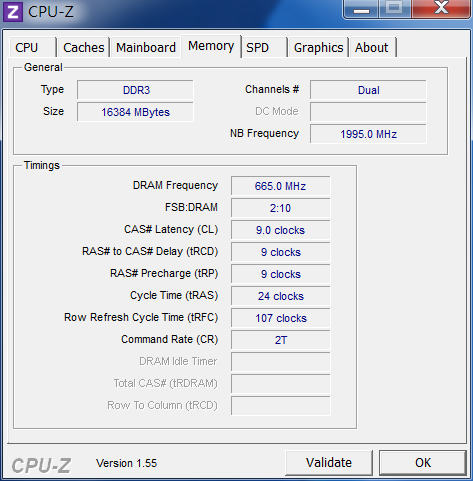Click the Dual channels field

[368, 90]
